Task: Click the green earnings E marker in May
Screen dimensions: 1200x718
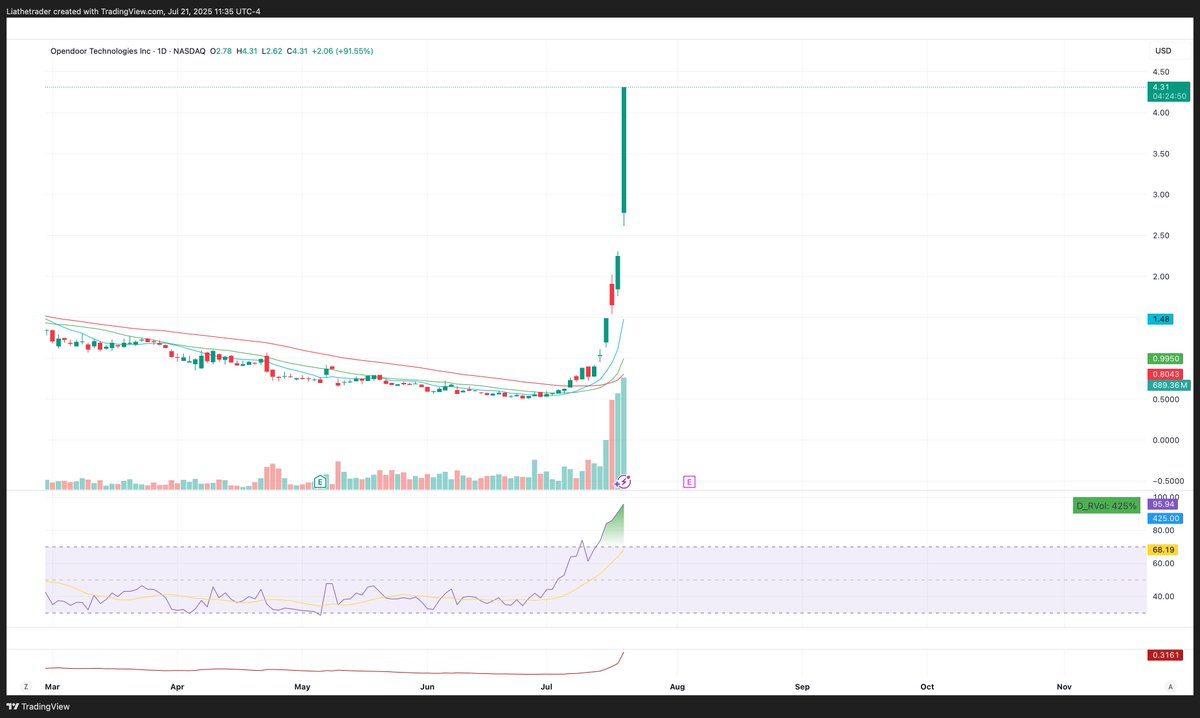Action: pyautogui.click(x=321, y=481)
